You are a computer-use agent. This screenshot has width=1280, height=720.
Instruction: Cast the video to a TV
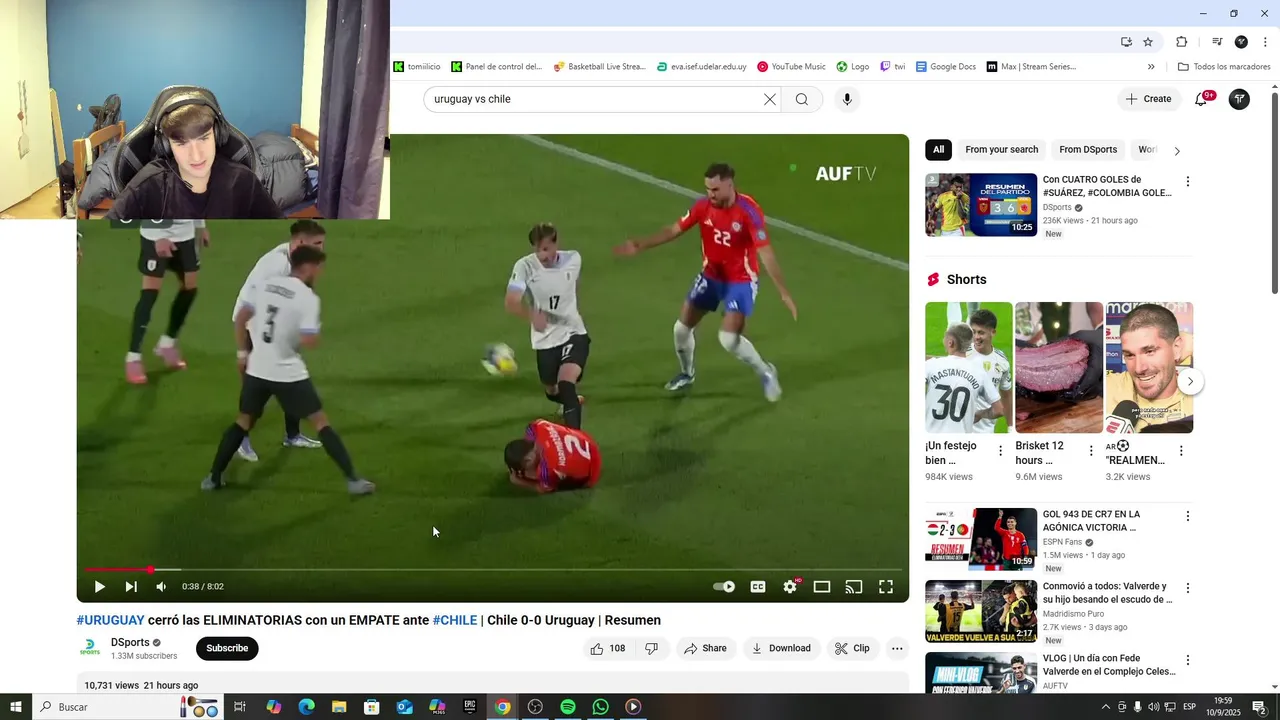click(x=854, y=587)
